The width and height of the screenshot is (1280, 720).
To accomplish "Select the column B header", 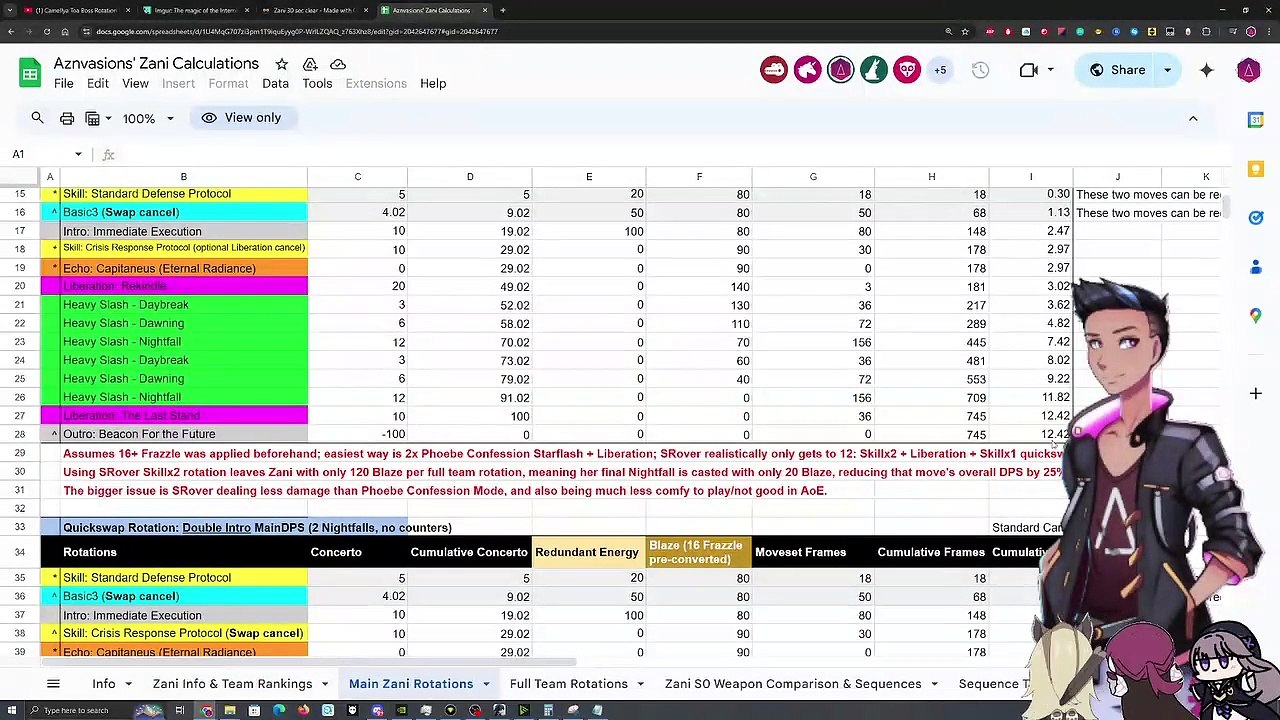I will coord(183,177).
